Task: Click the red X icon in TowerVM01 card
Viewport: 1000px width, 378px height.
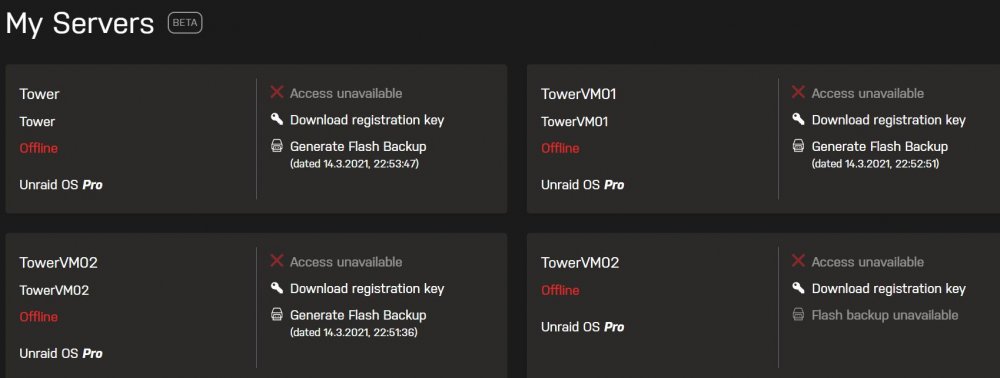Action: (x=798, y=92)
